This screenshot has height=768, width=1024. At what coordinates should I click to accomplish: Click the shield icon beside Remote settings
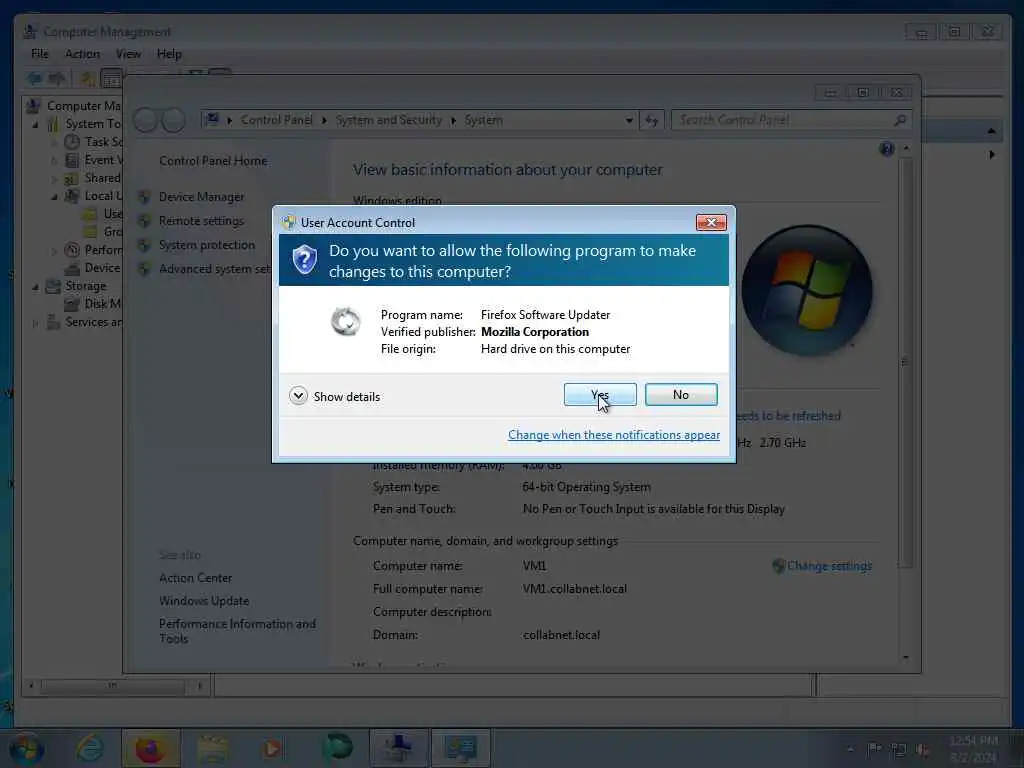[144, 221]
